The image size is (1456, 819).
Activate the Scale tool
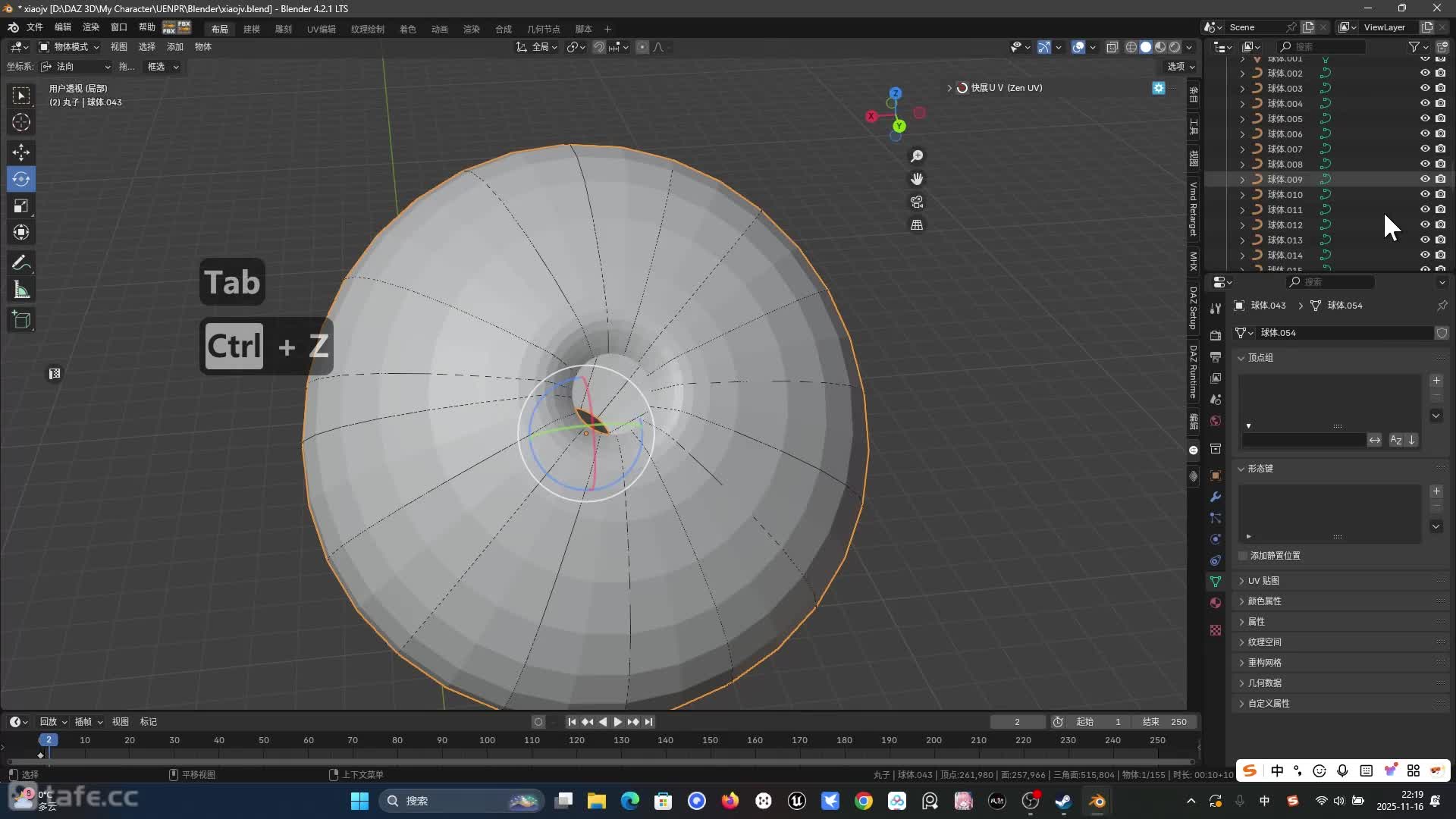click(x=21, y=206)
